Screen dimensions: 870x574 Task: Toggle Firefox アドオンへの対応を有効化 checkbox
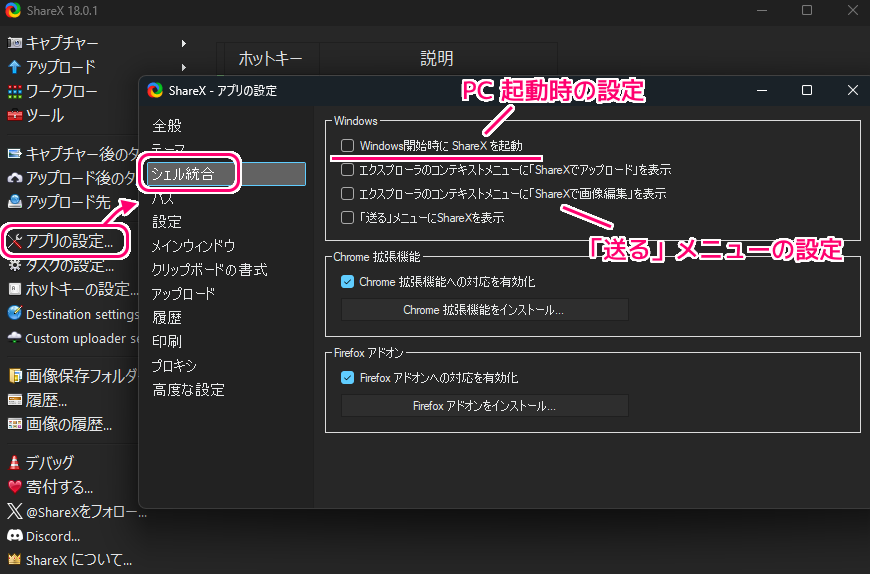coord(347,378)
